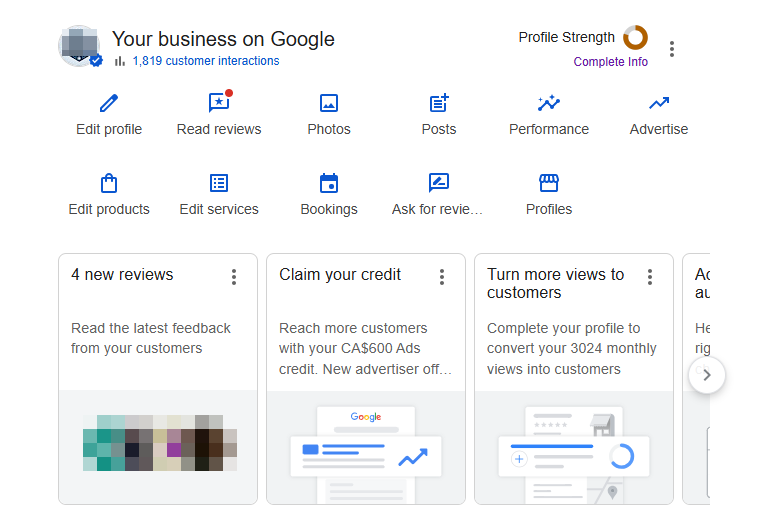Image resolution: width=778 pixels, height=518 pixels.
Task: Click the blurred review thumbnail image
Action: pos(160,443)
